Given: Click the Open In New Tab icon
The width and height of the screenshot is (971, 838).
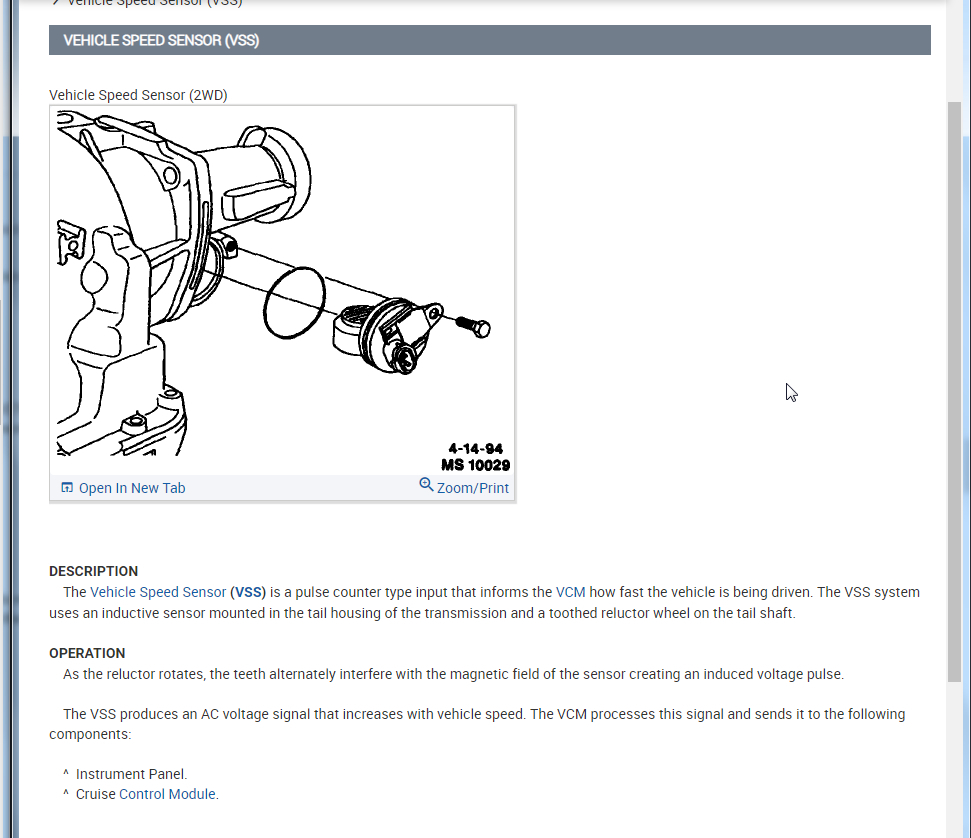Looking at the screenshot, I should [67, 487].
